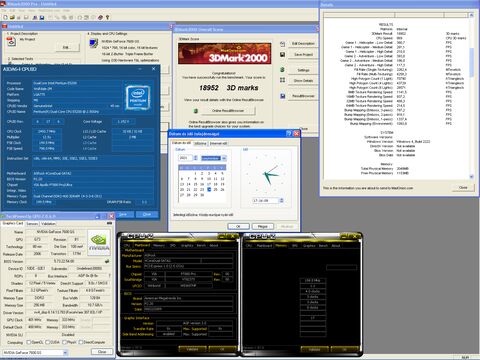Click the floppy icon beside Save Project
Viewport: 480px width, 360px height.
(282, 54)
